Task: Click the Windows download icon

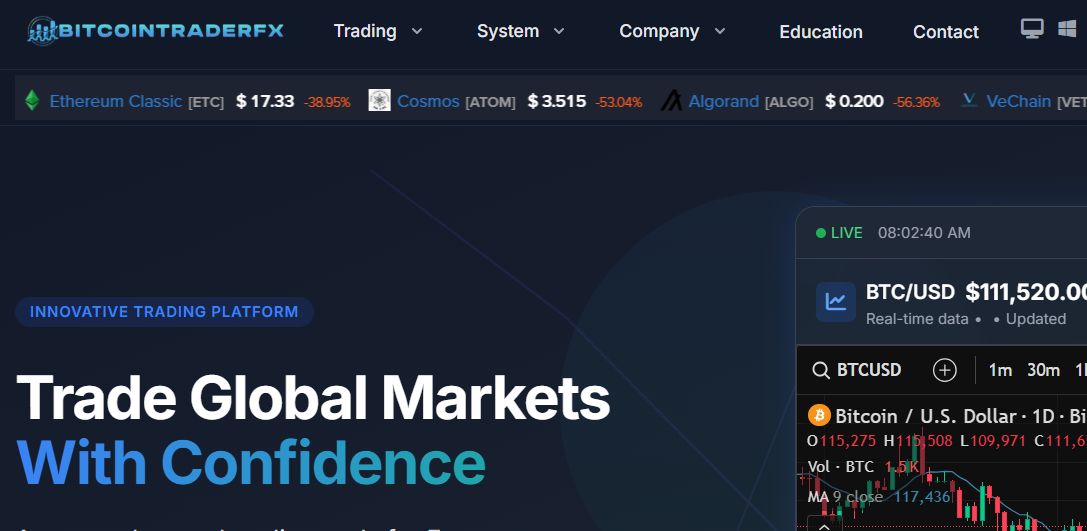Action: (1067, 28)
